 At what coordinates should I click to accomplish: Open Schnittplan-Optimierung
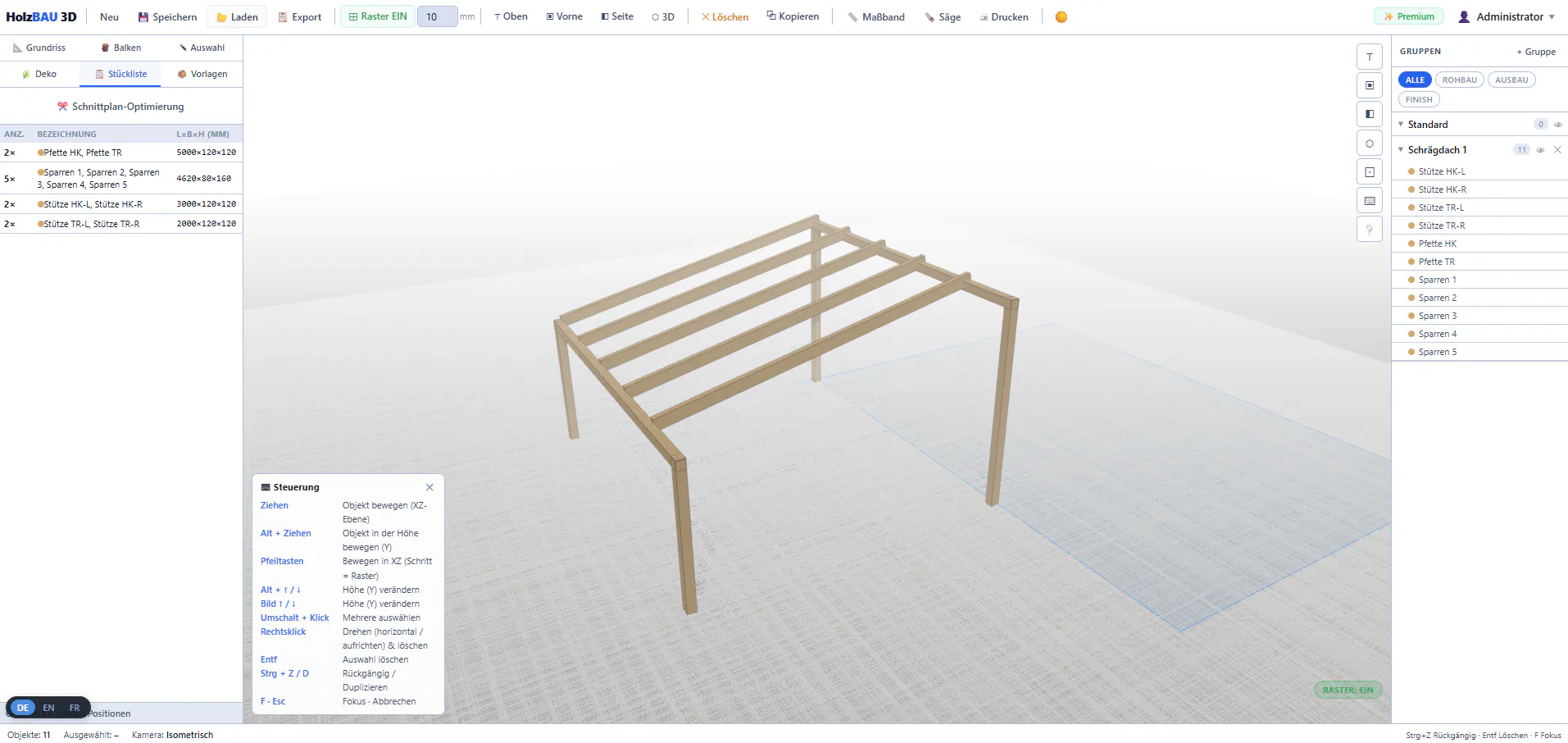coord(121,107)
